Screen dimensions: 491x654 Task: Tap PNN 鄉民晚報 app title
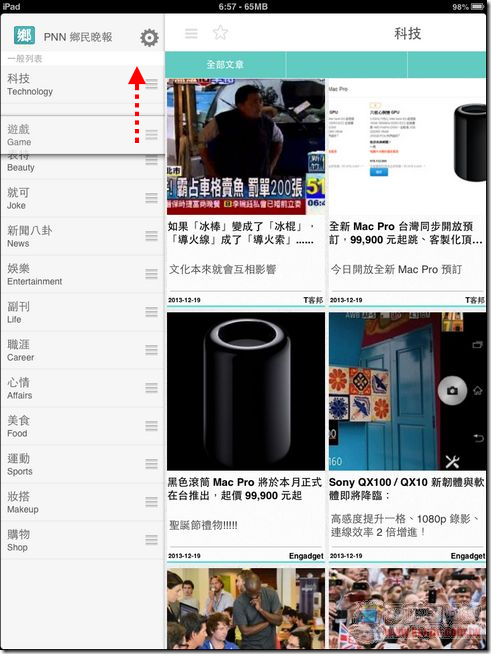coord(78,37)
